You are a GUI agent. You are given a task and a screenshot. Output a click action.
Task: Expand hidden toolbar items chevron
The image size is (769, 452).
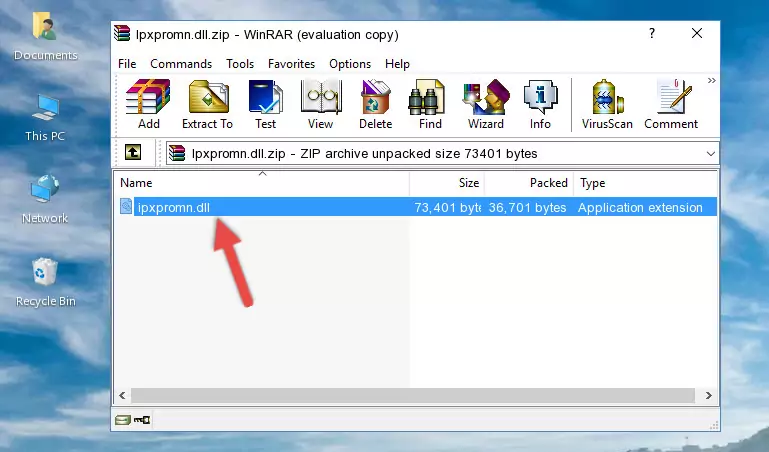pos(711,81)
